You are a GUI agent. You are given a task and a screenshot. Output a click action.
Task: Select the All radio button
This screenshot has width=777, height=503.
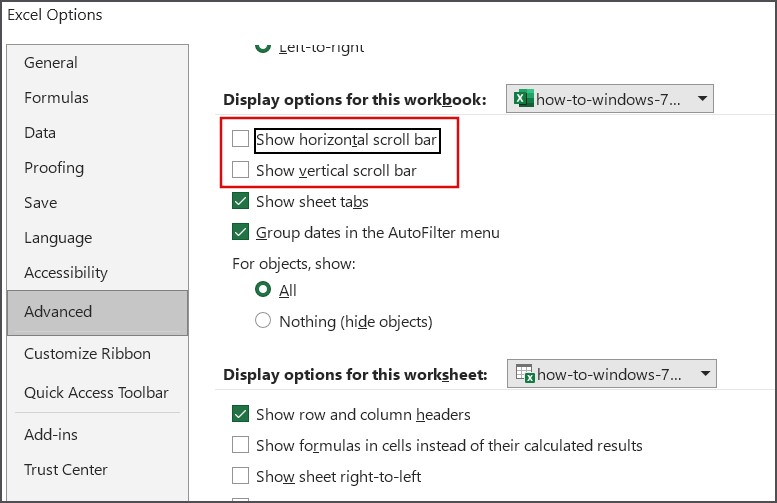click(263, 290)
